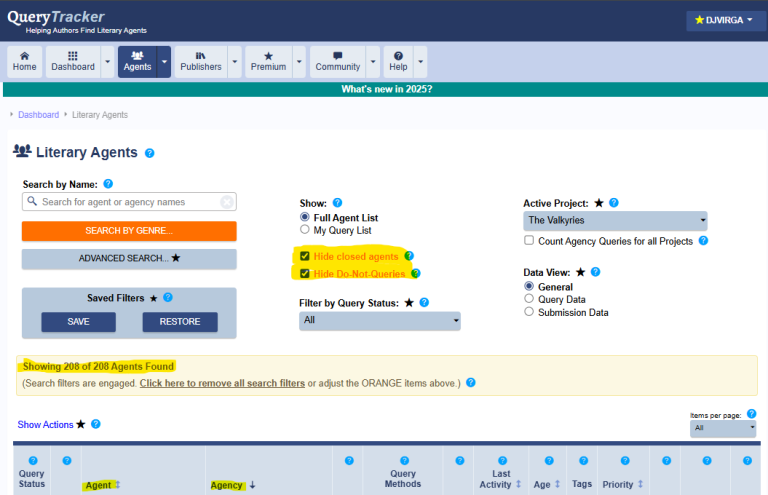768x495 pixels.
Task: Expand the Dashboard menu arrow
Action: pyautogui.click(x=107, y=62)
